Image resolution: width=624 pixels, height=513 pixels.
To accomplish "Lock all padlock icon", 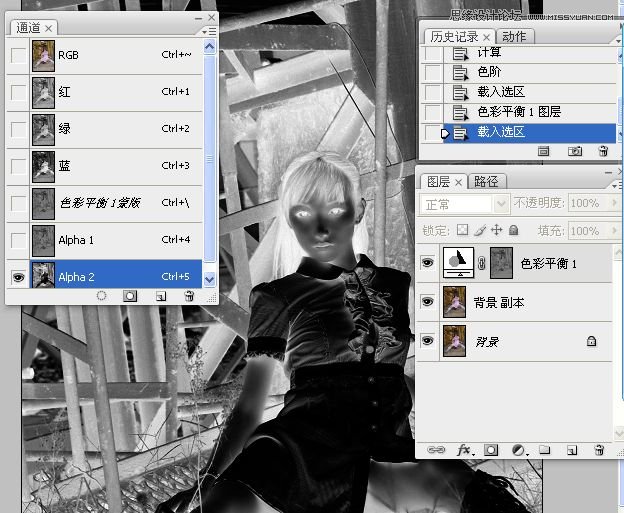I will [514, 230].
